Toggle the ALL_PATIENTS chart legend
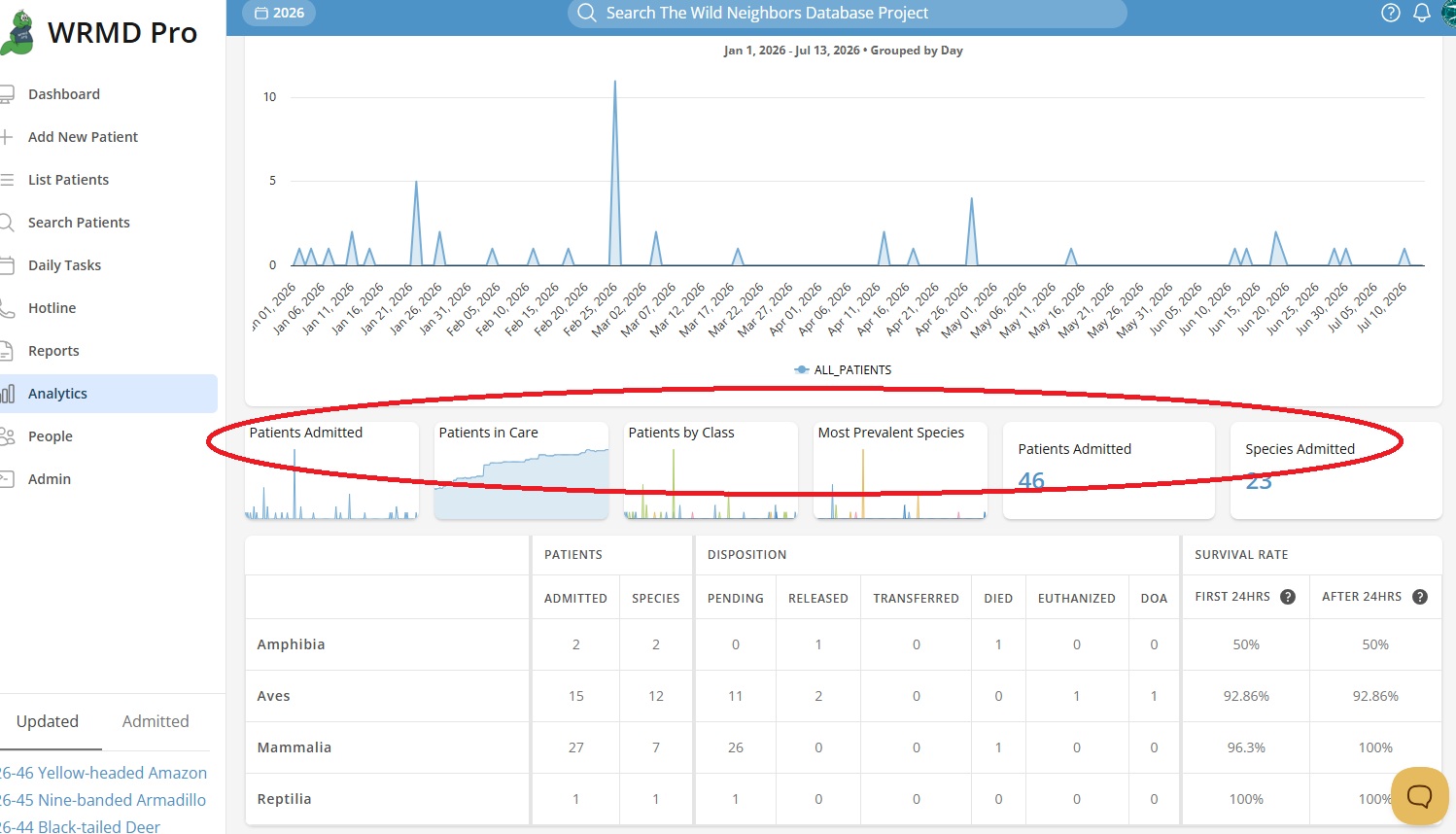 pos(843,370)
